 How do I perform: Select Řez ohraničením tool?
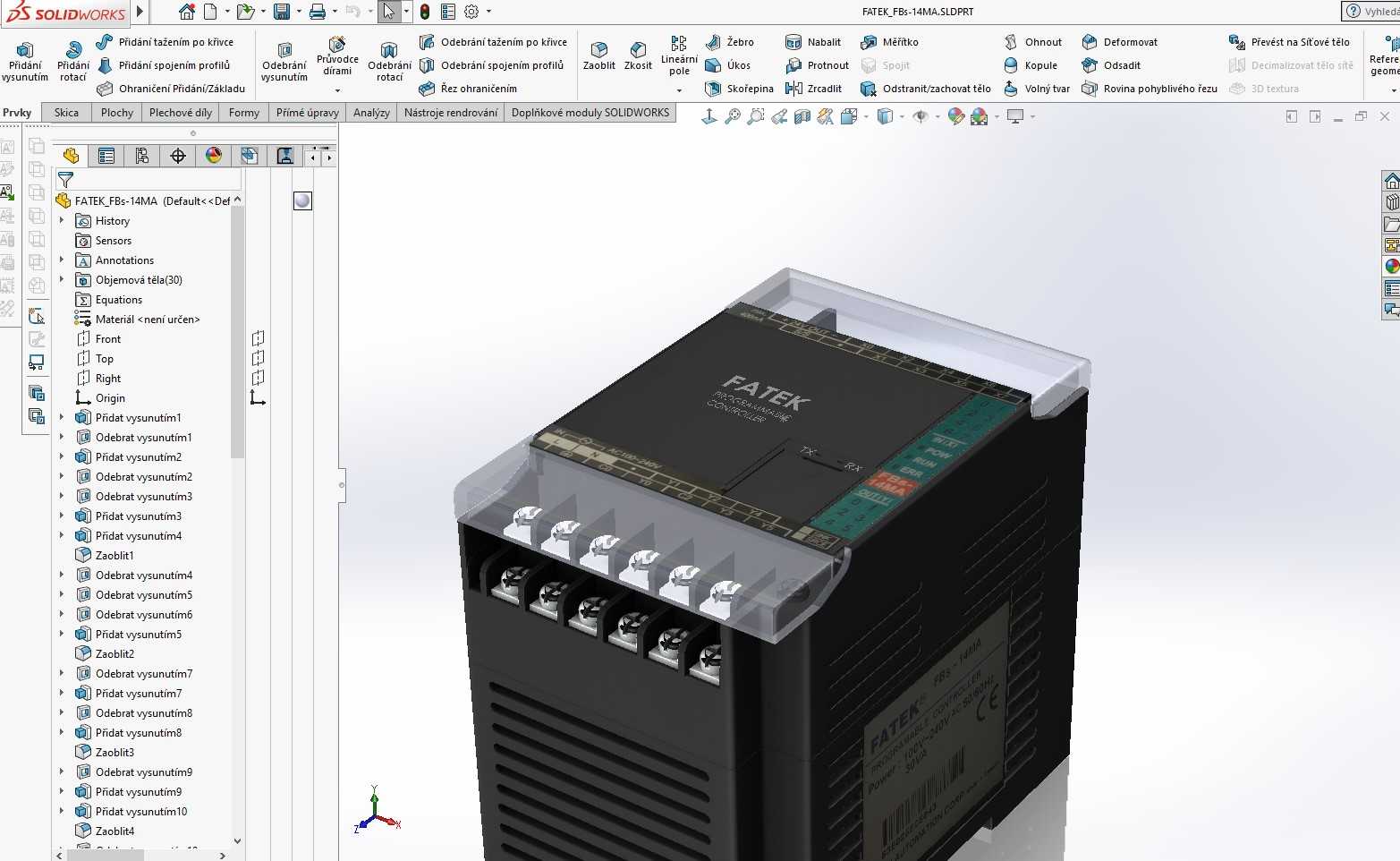tap(468, 89)
